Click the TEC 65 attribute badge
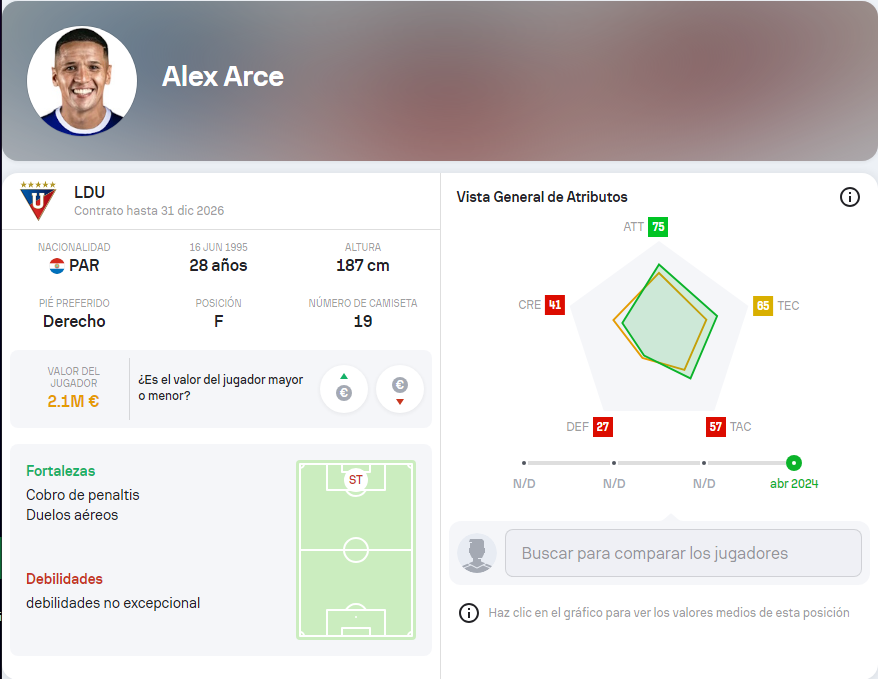 [x=763, y=305]
